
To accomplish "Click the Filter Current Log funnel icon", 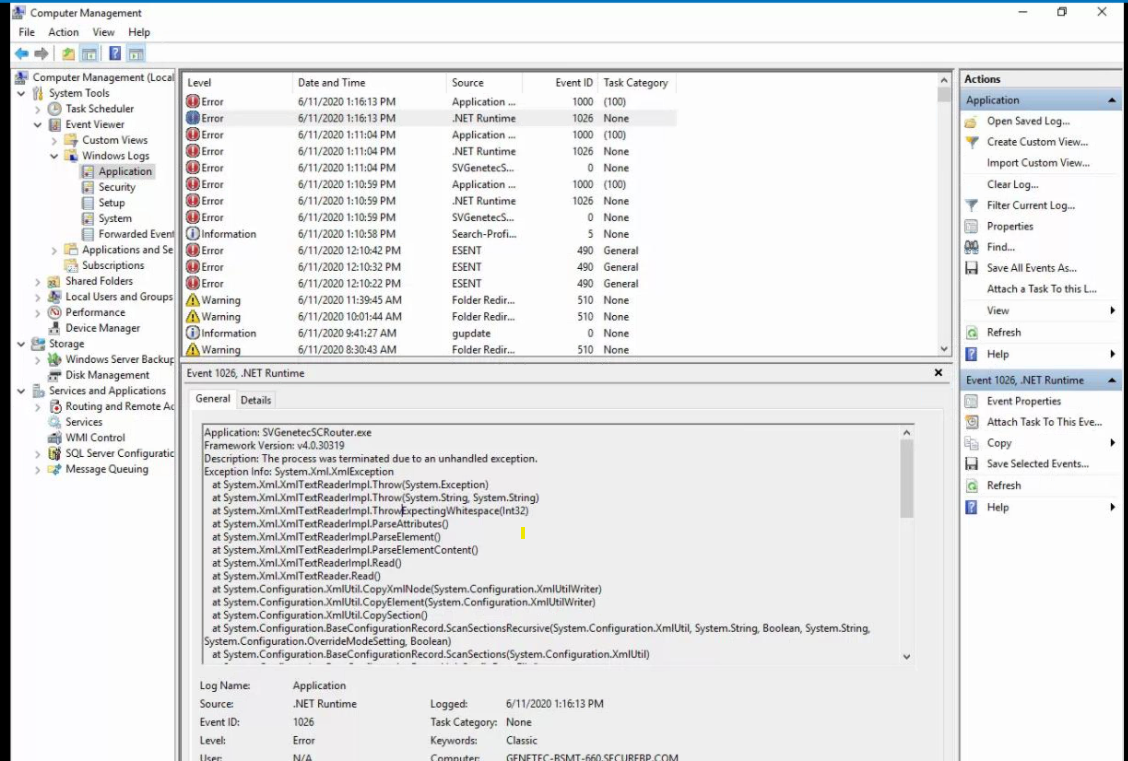I will 971,205.
